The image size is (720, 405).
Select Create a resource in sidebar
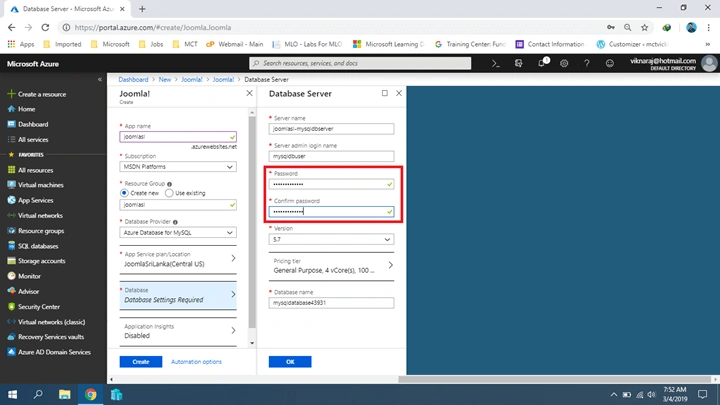37,94
